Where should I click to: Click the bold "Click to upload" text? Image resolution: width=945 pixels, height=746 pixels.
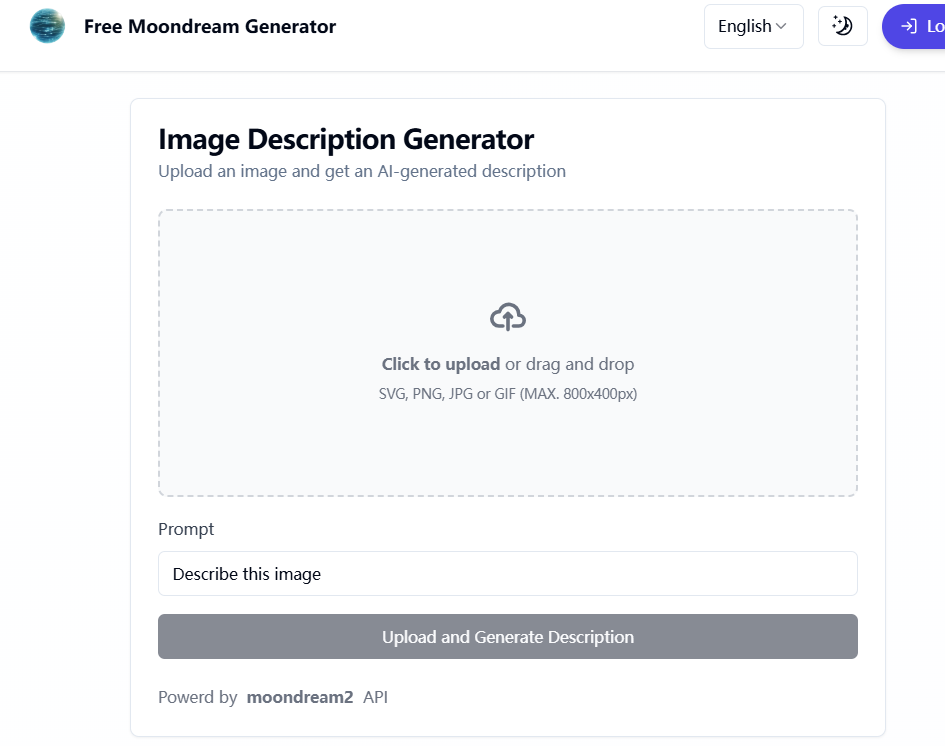tap(441, 364)
